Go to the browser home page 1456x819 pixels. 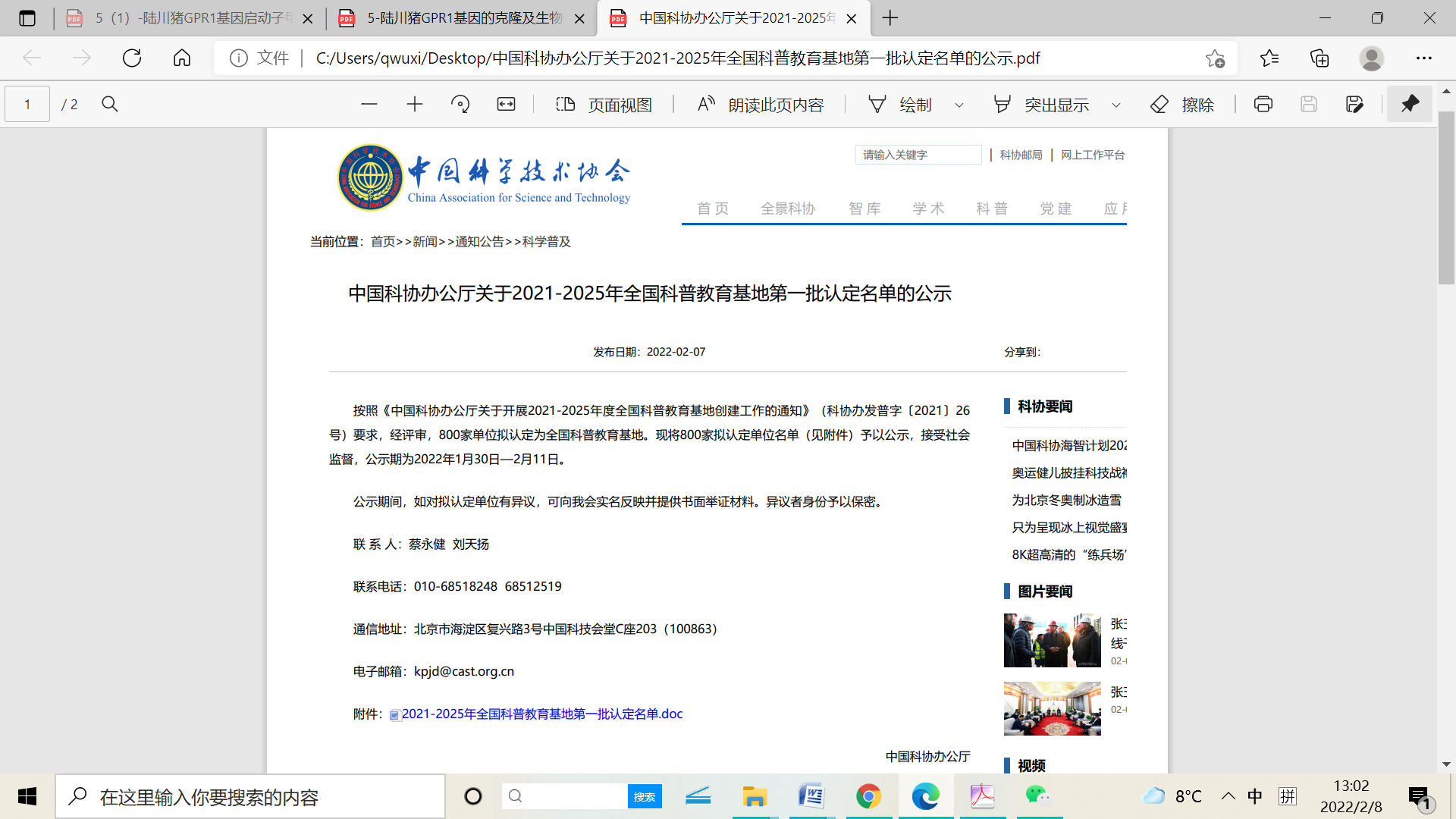click(x=182, y=58)
